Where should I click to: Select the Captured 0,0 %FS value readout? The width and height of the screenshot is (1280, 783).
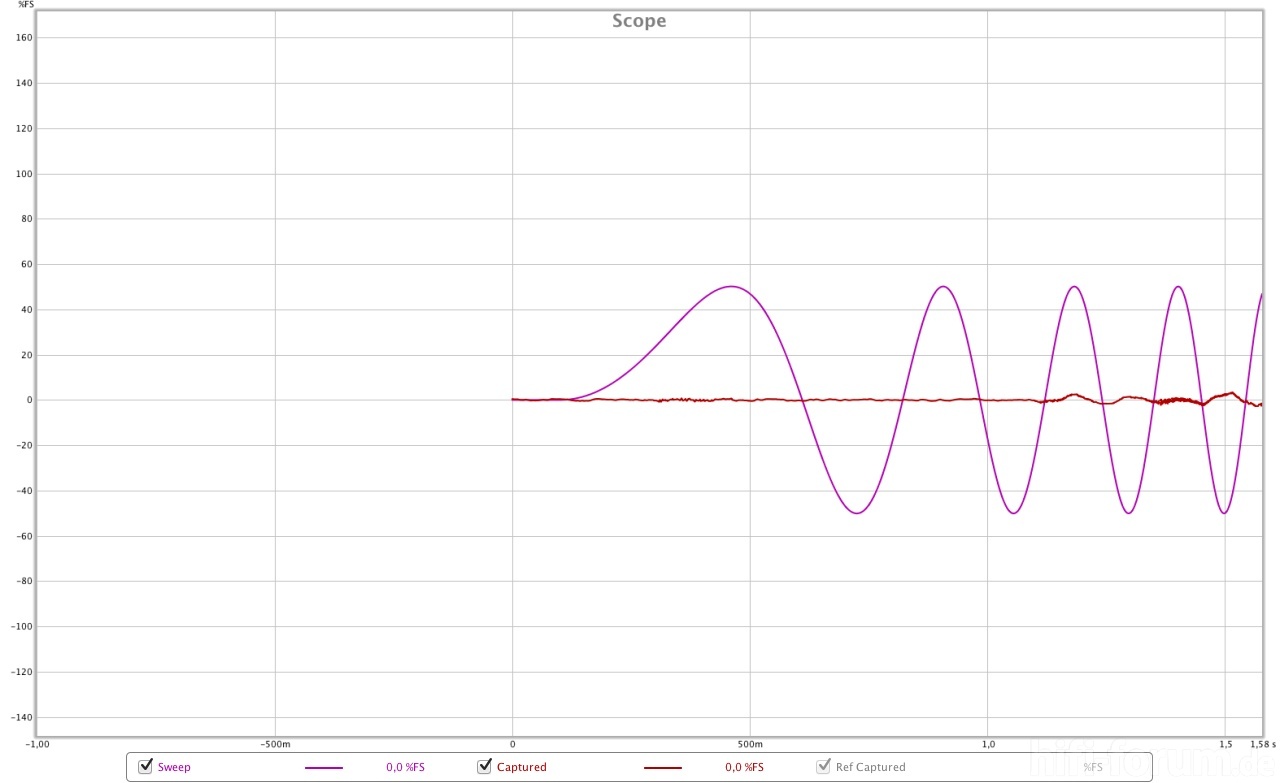(744, 768)
